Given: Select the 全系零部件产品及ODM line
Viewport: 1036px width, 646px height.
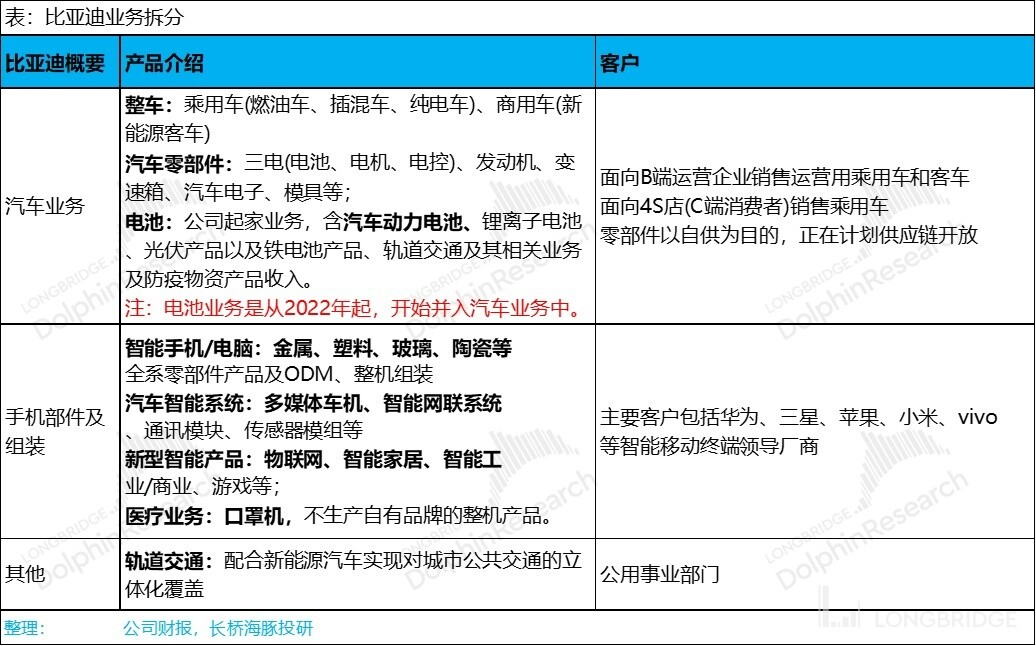Looking at the screenshot, I should (279, 375).
